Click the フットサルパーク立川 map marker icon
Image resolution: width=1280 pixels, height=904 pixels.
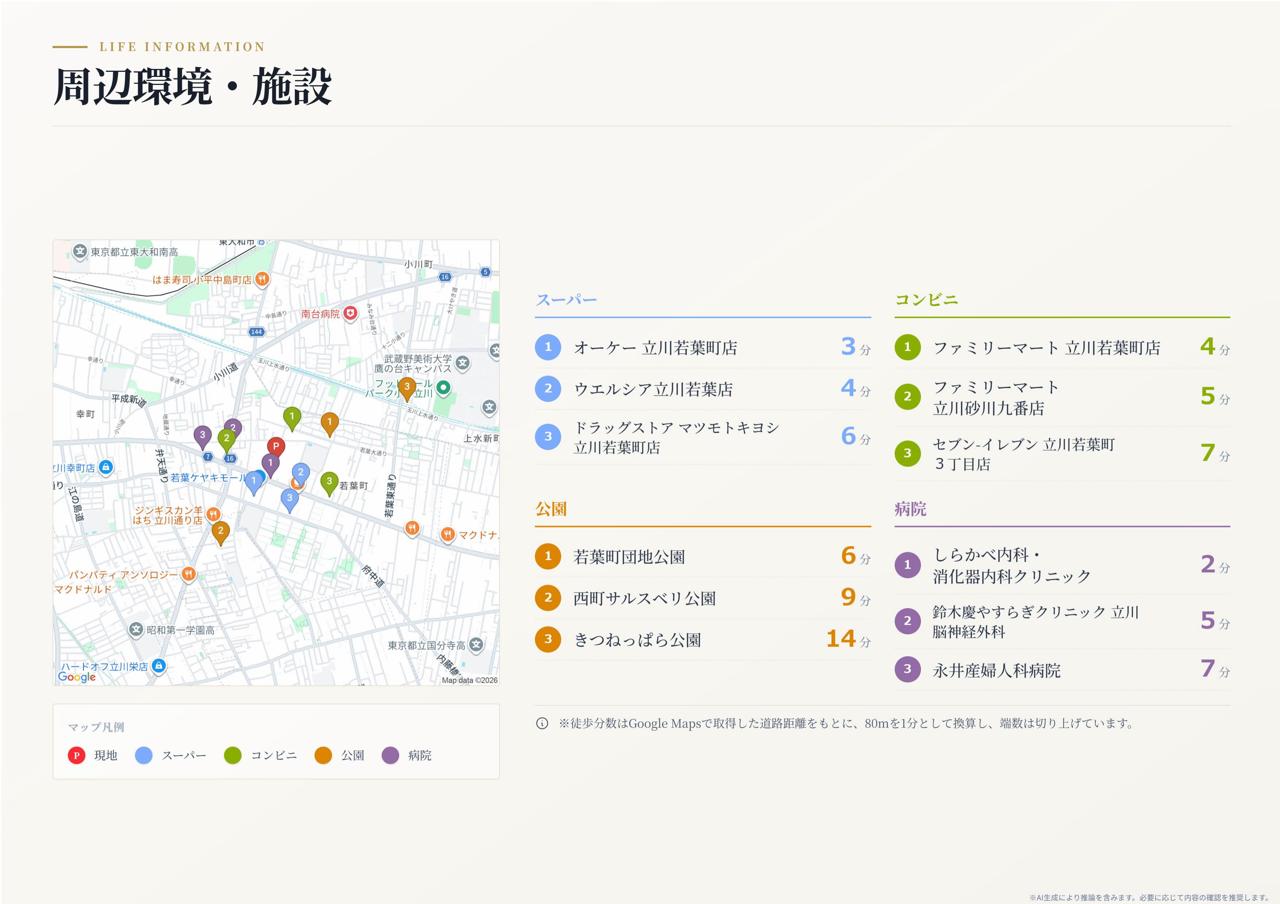443,387
